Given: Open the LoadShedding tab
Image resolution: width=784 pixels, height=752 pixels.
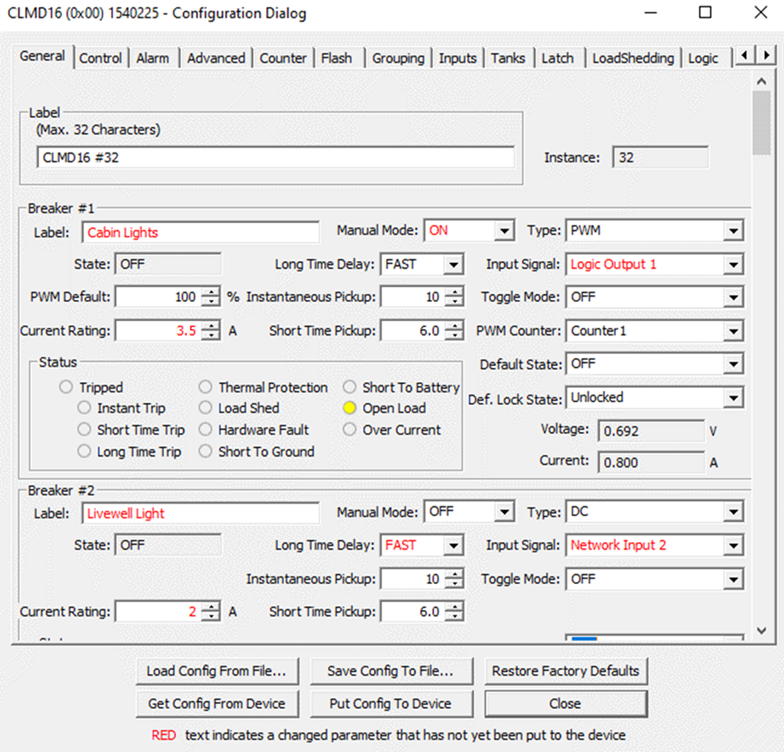Looking at the screenshot, I should tap(632, 58).
